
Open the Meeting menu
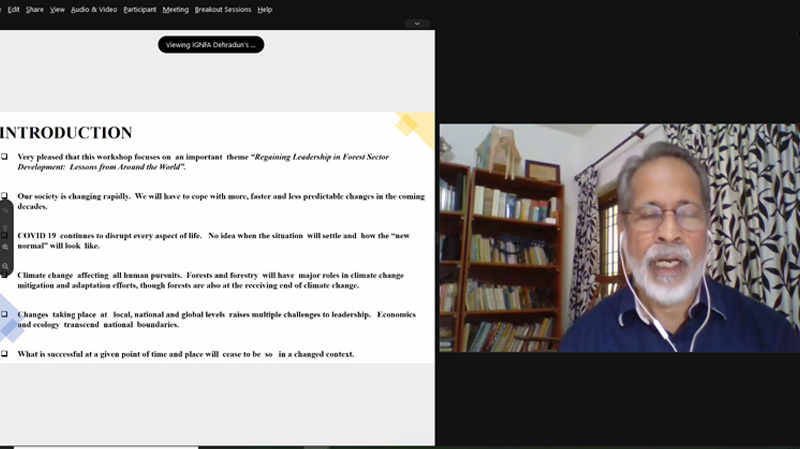coord(175,9)
